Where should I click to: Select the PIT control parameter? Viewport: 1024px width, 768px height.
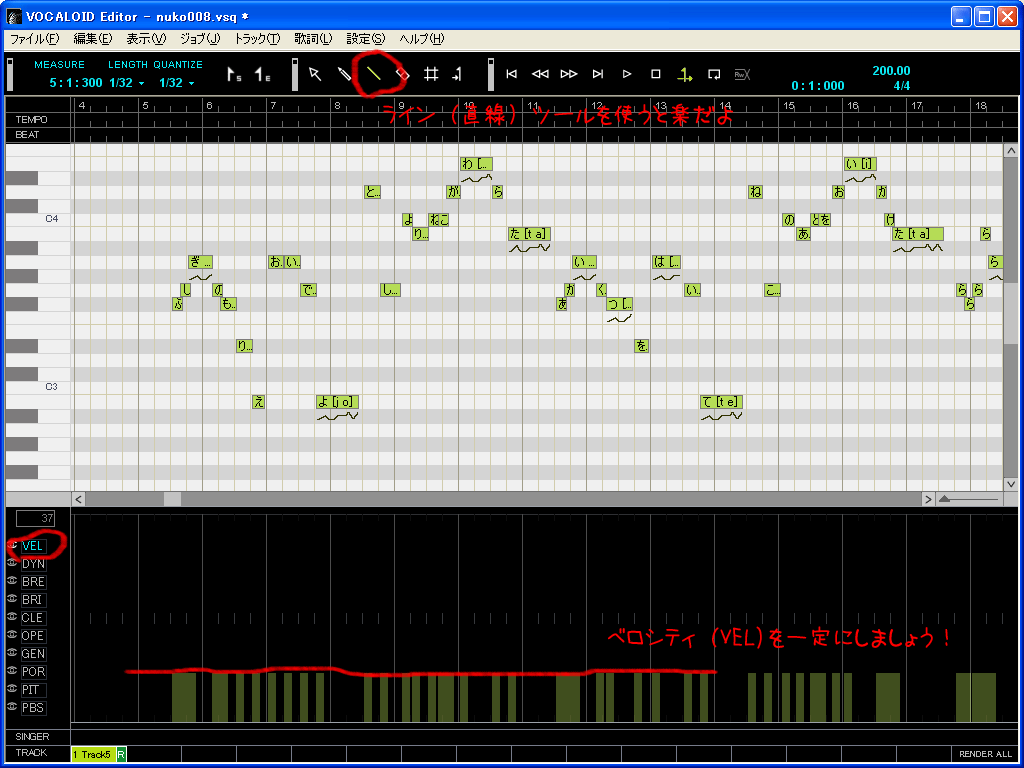33,690
